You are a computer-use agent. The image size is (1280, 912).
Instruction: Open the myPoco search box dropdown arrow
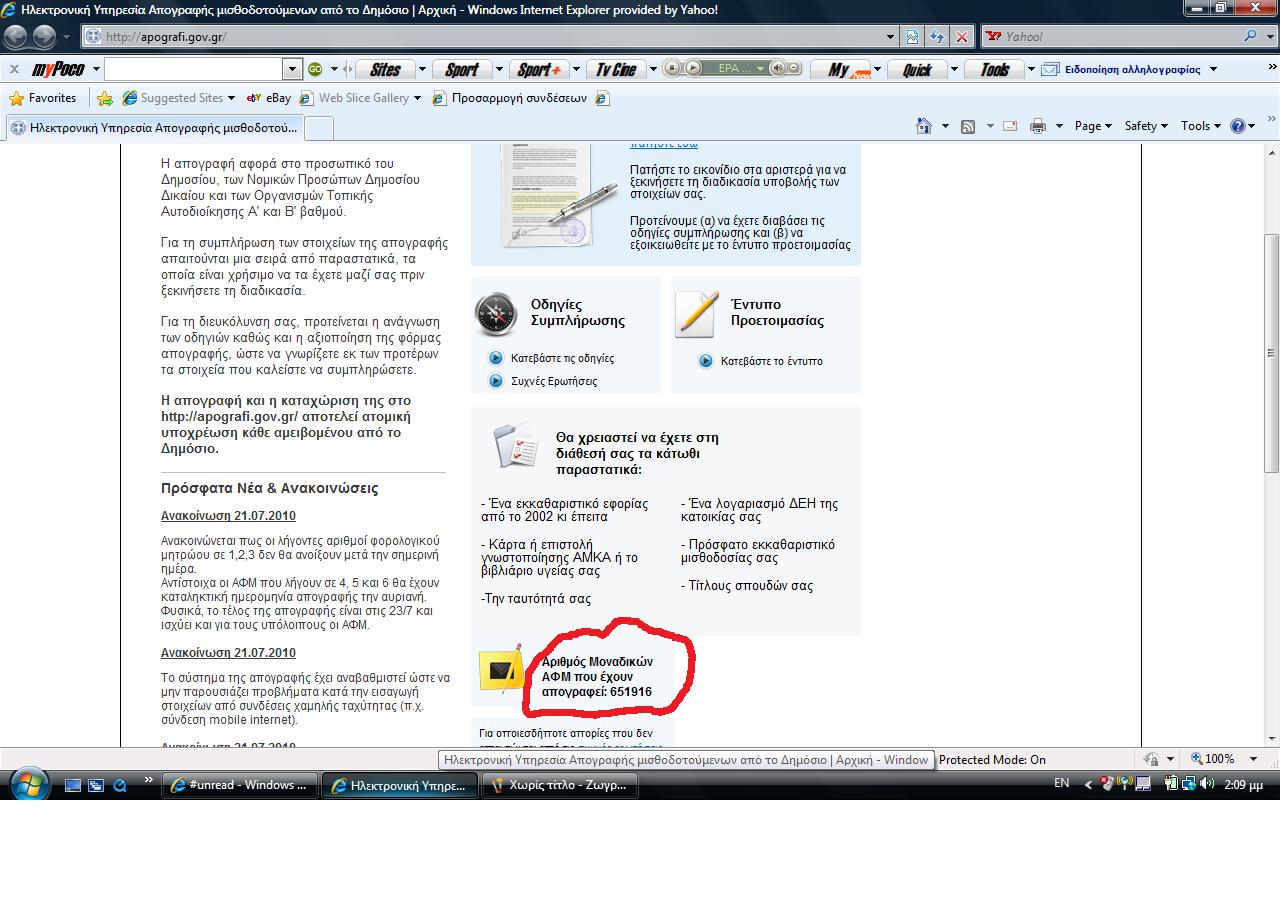point(292,69)
